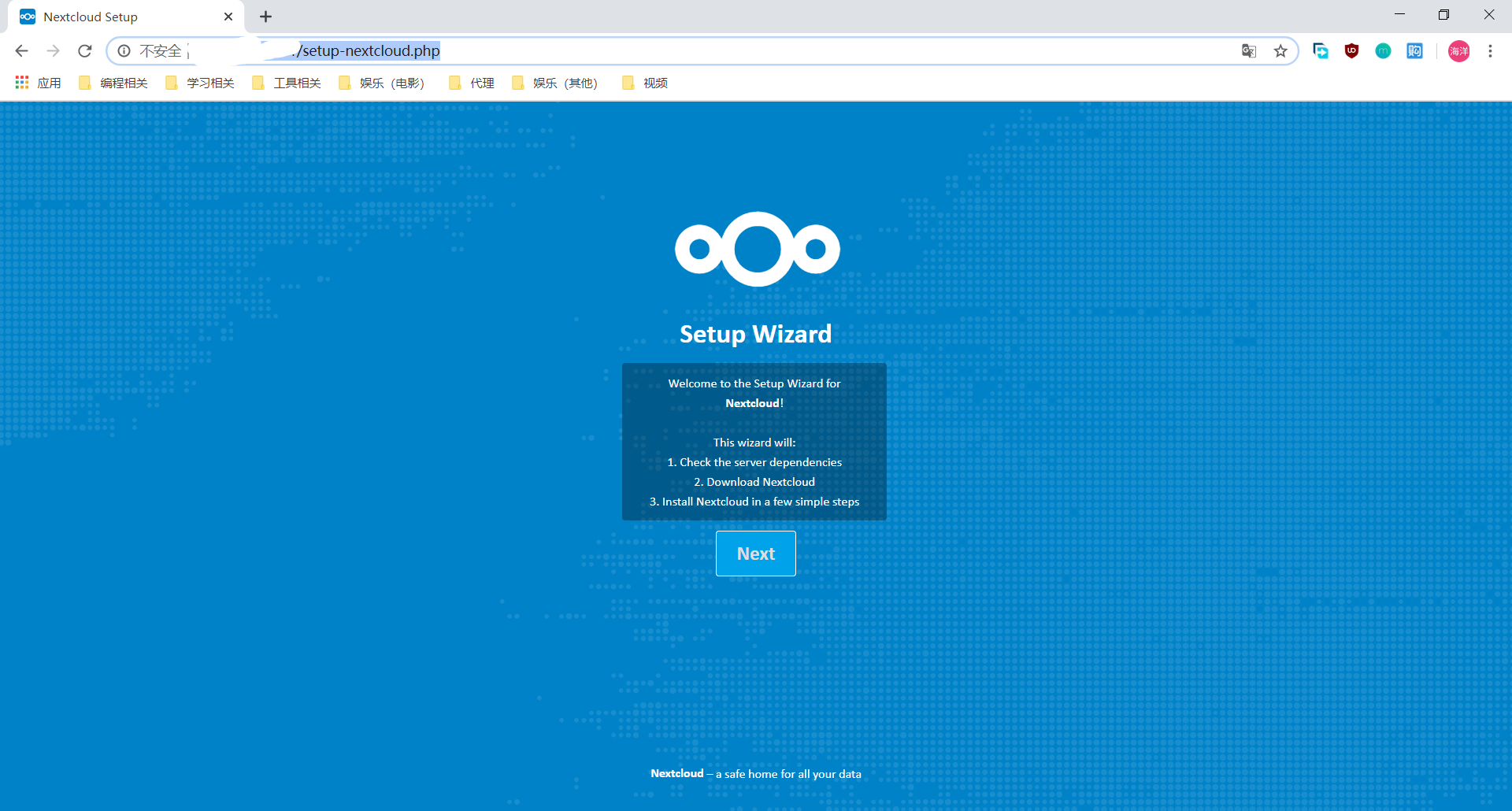The image size is (1512, 811).
Task: Restore down the browser window
Action: (x=1443, y=15)
